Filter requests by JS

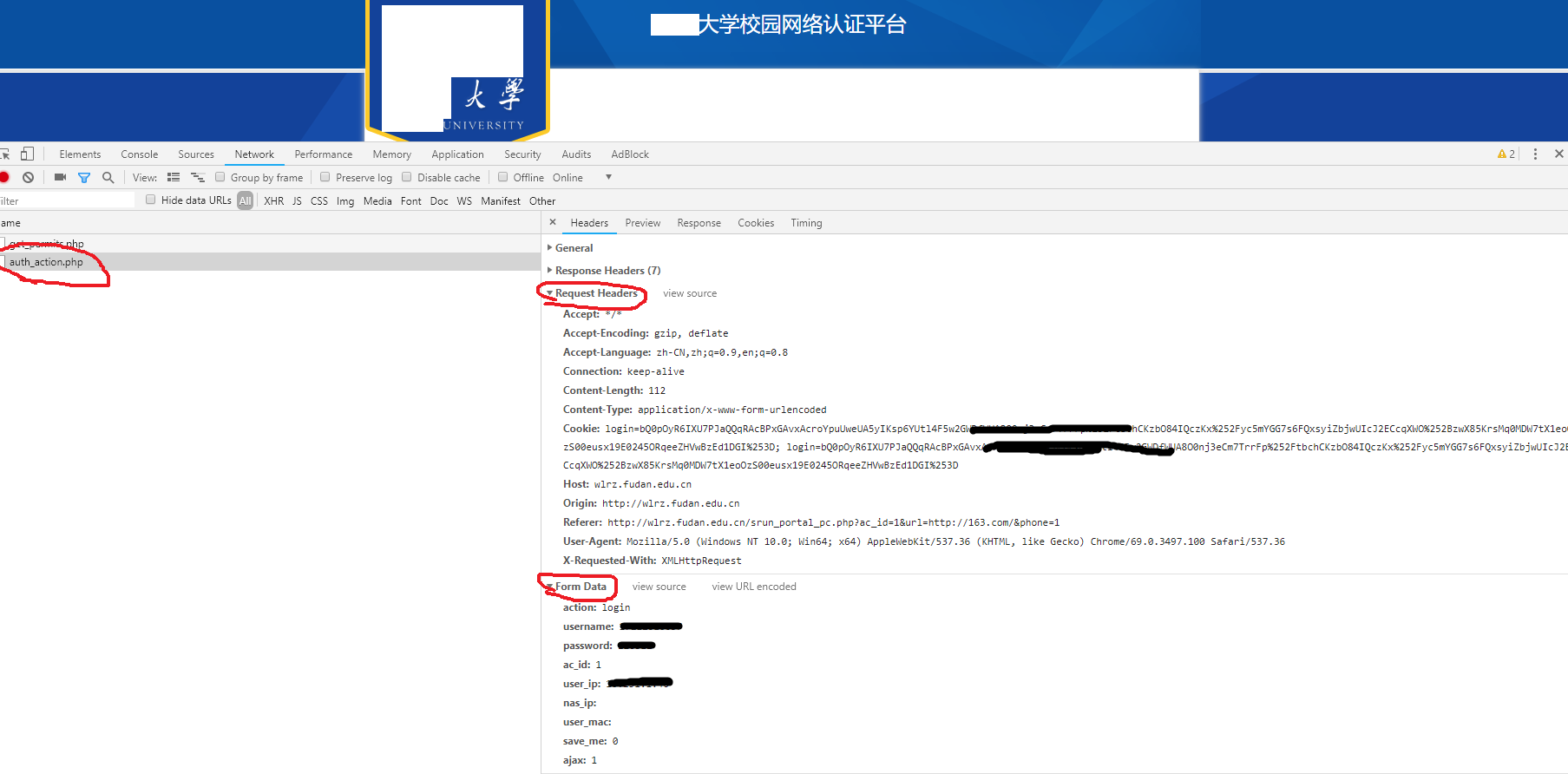[297, 200]
